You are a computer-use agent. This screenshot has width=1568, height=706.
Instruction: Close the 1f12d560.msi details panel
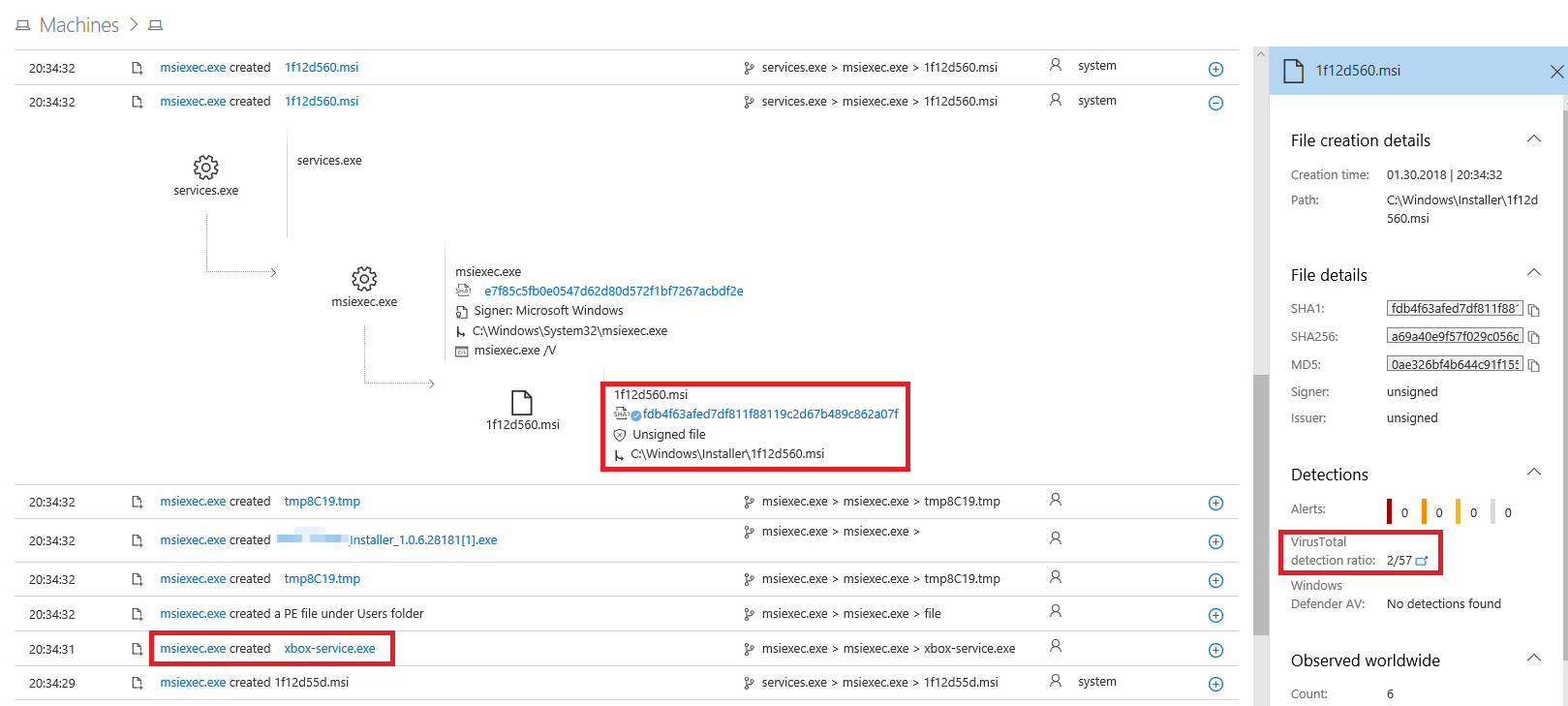click(x=1556, y=72)
